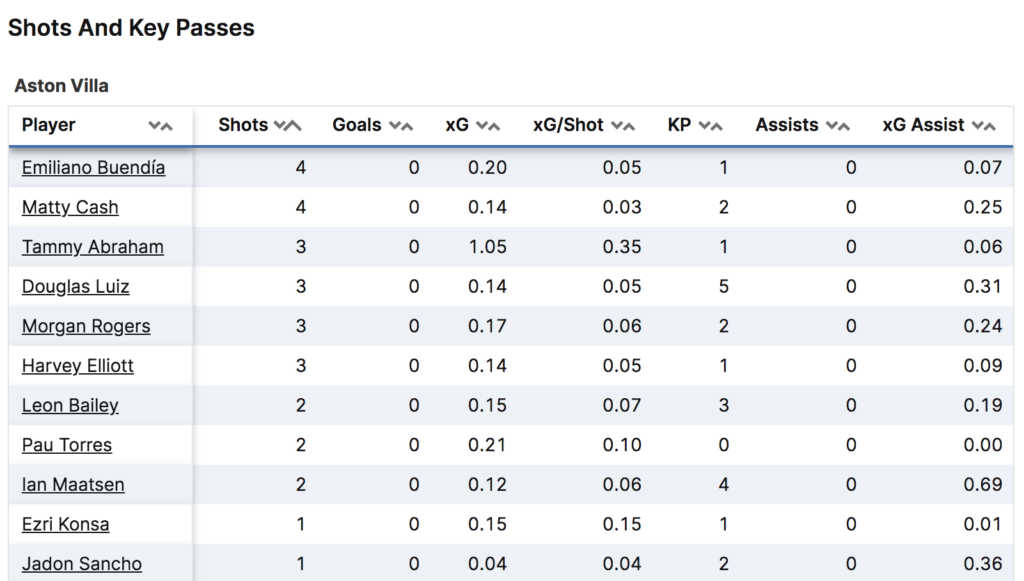Viewport: 1024px width, 581px height.
Task: Sort by xG/Shot arrow icon
Action: tap(623, 126)
